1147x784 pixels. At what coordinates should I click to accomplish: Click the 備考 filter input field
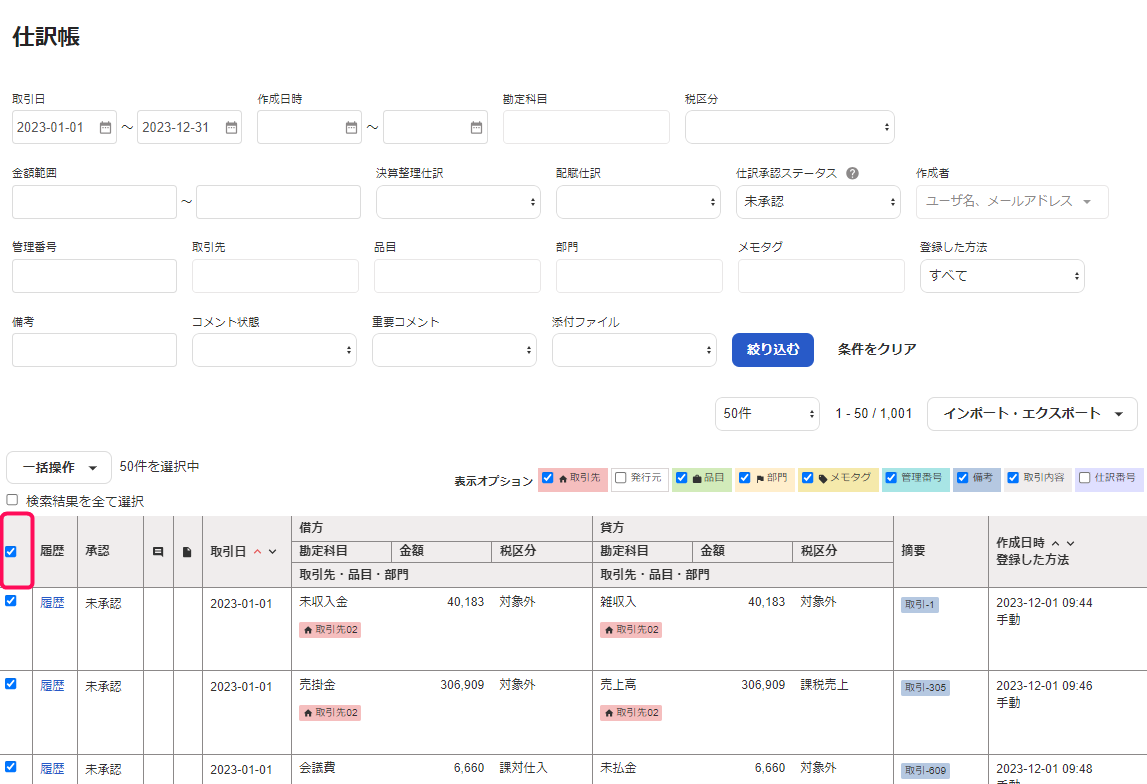point(94,350)
